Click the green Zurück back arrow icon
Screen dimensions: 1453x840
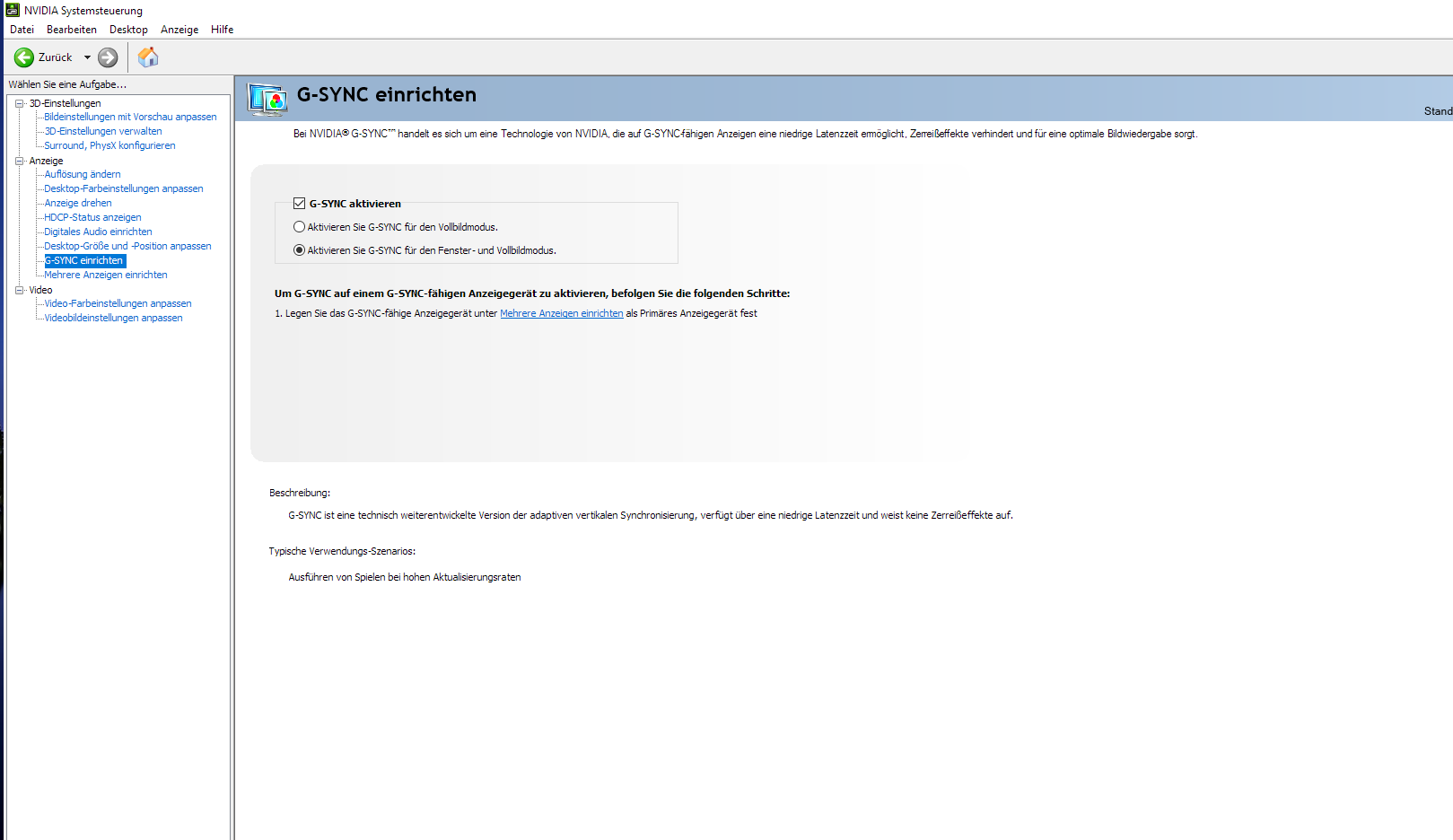[24, 57]
